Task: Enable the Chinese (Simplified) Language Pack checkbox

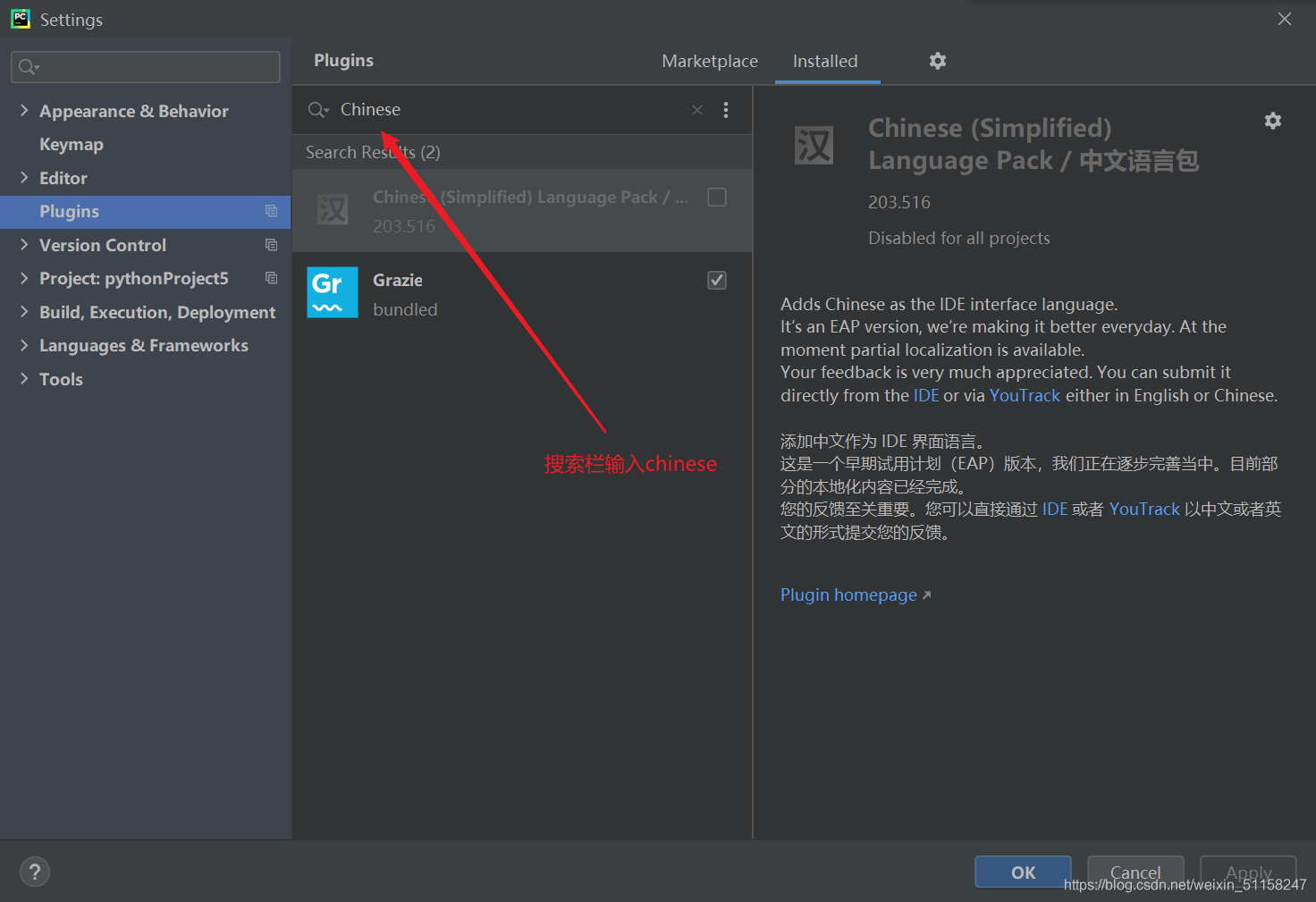Action: pos(717,198)
